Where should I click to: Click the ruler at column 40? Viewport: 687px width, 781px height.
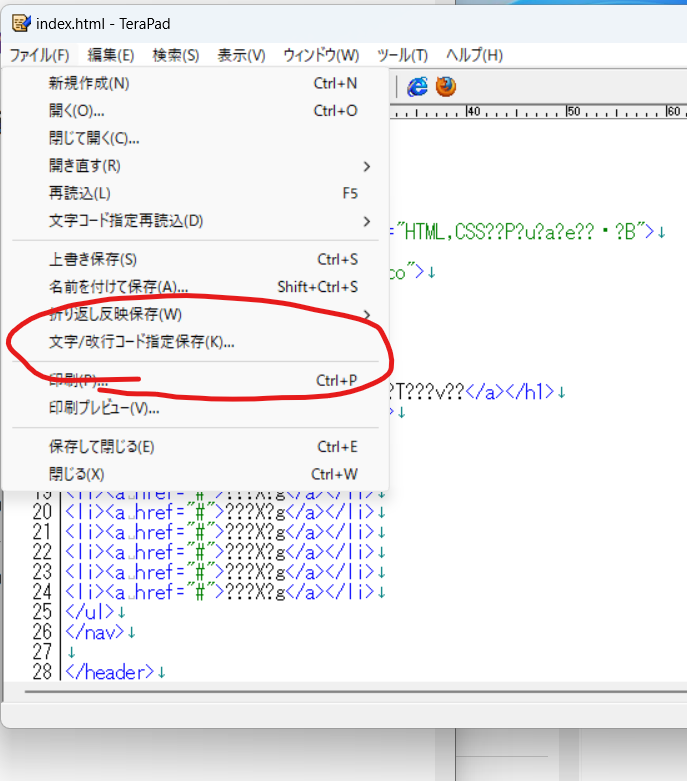pyautogui.click(x=473, y=112)
